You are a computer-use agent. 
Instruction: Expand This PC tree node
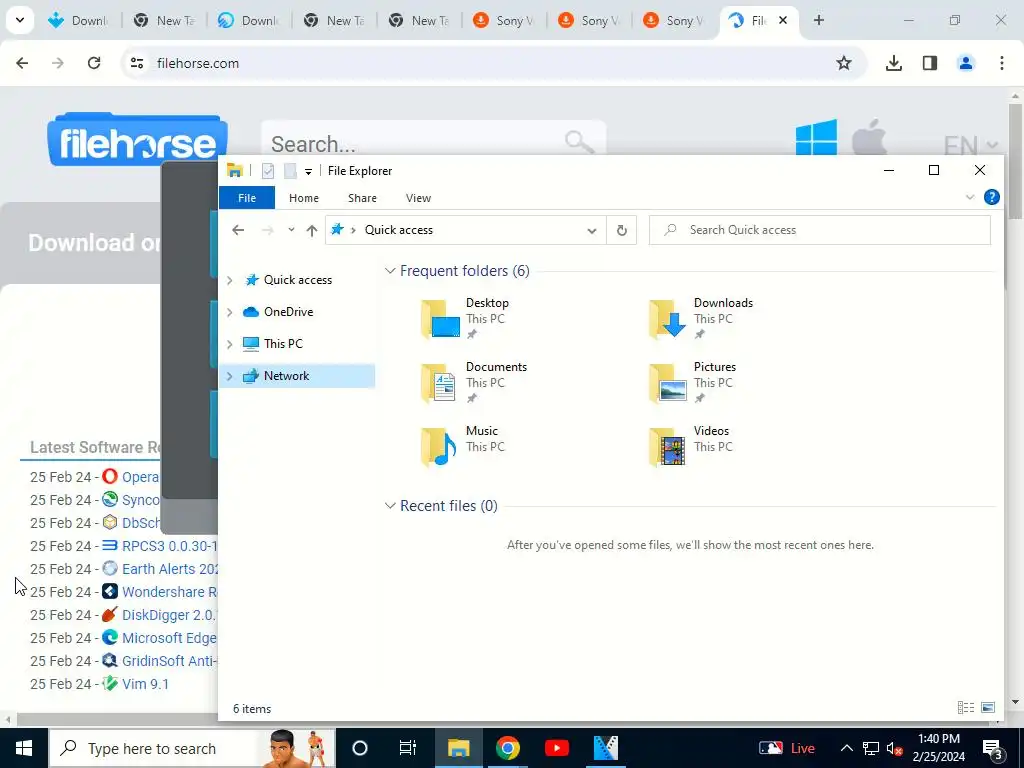[229, 344]
